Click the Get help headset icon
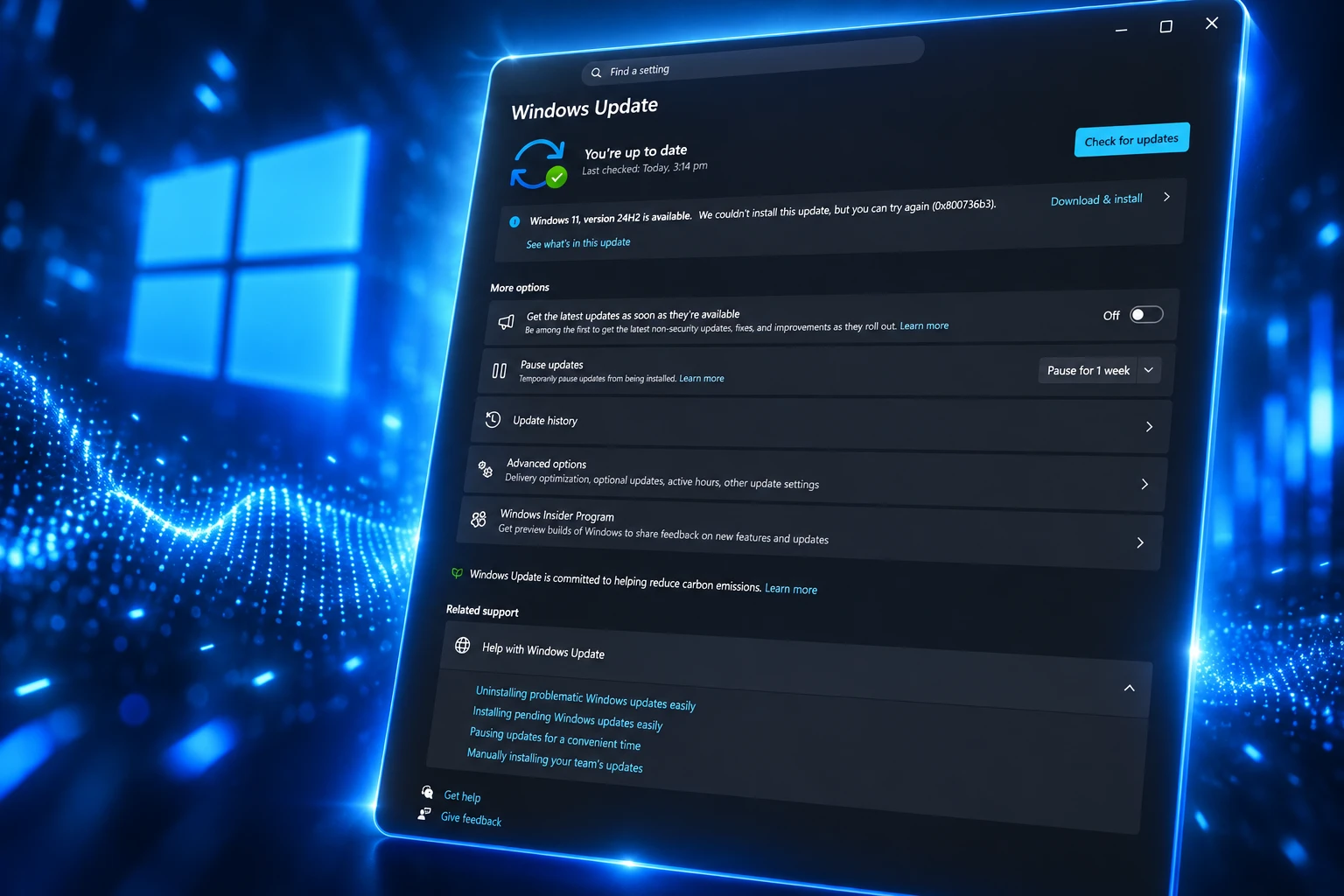 pos(427,792)
